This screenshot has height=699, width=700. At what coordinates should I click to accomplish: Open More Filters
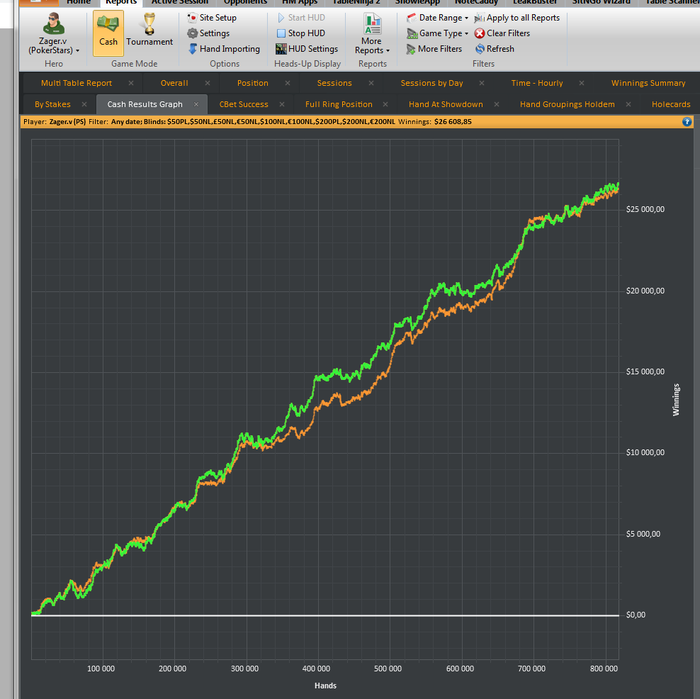(x=434, y=49)
